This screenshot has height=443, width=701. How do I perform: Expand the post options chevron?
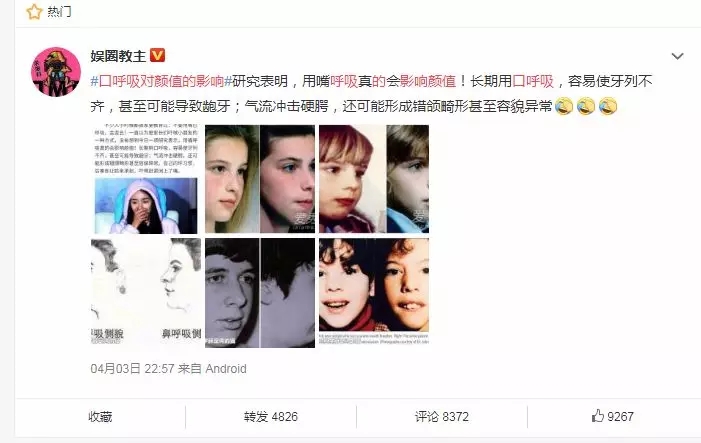(x=678, y=56)
